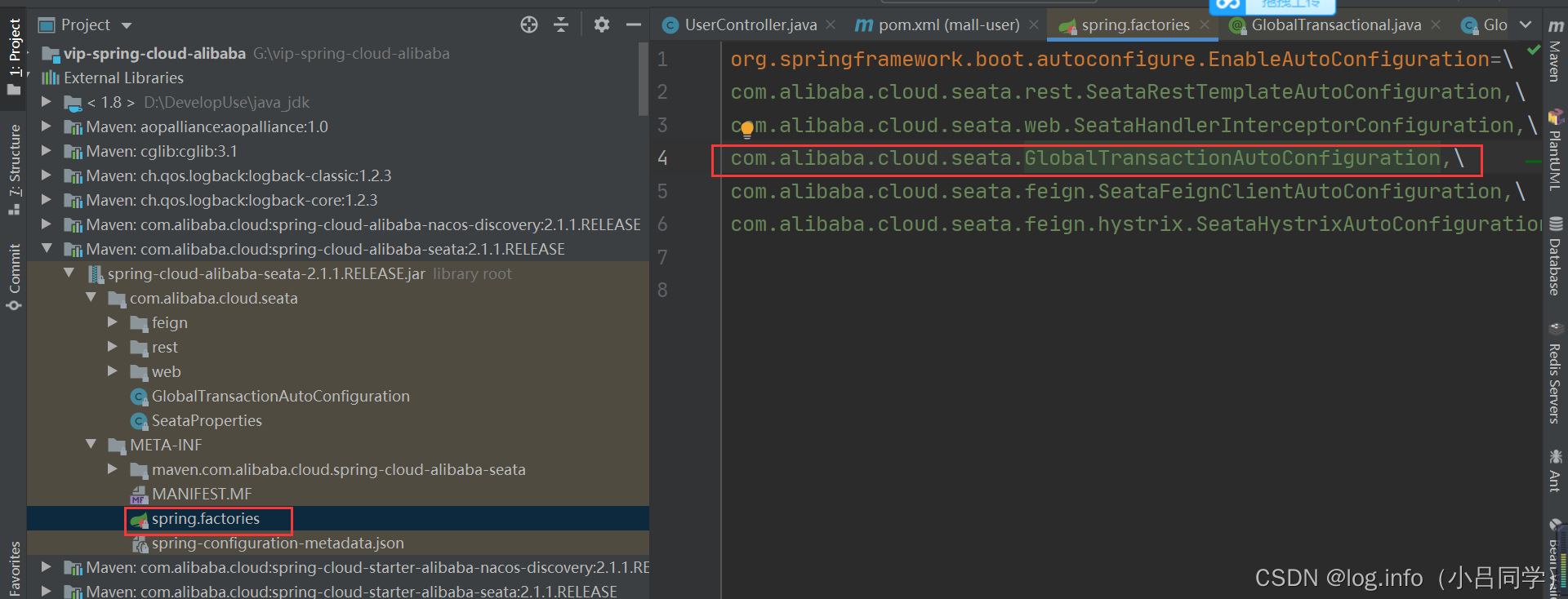Expand the feign package
Screen dimensions: 1568x599
[x=113, y=322]
